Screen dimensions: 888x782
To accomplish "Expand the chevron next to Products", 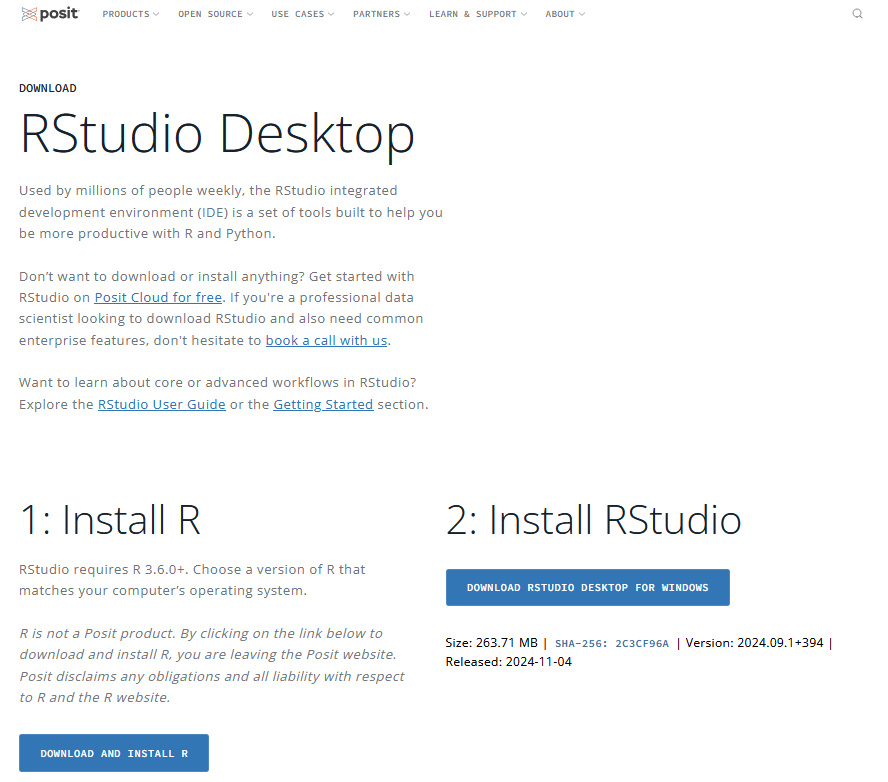I will click(x=156, y=15).
